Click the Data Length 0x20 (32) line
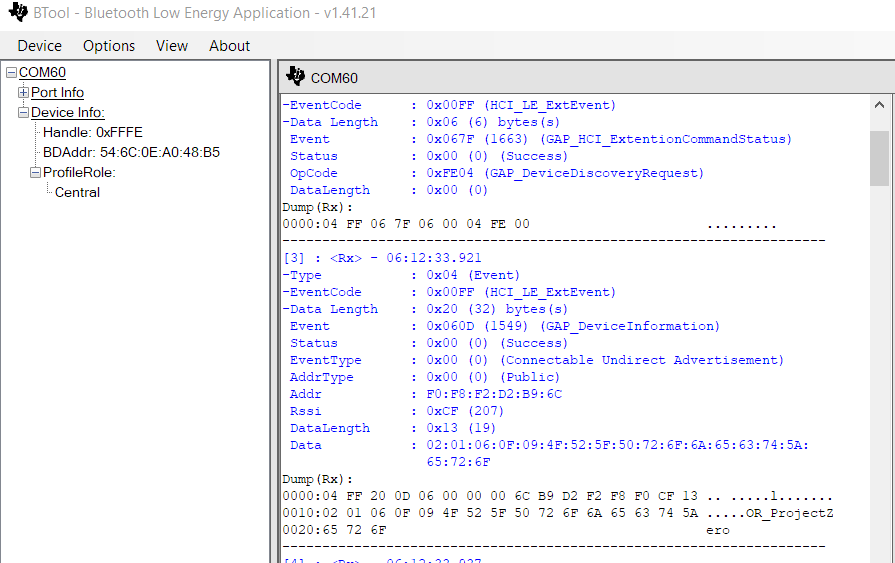 (425, 309)
